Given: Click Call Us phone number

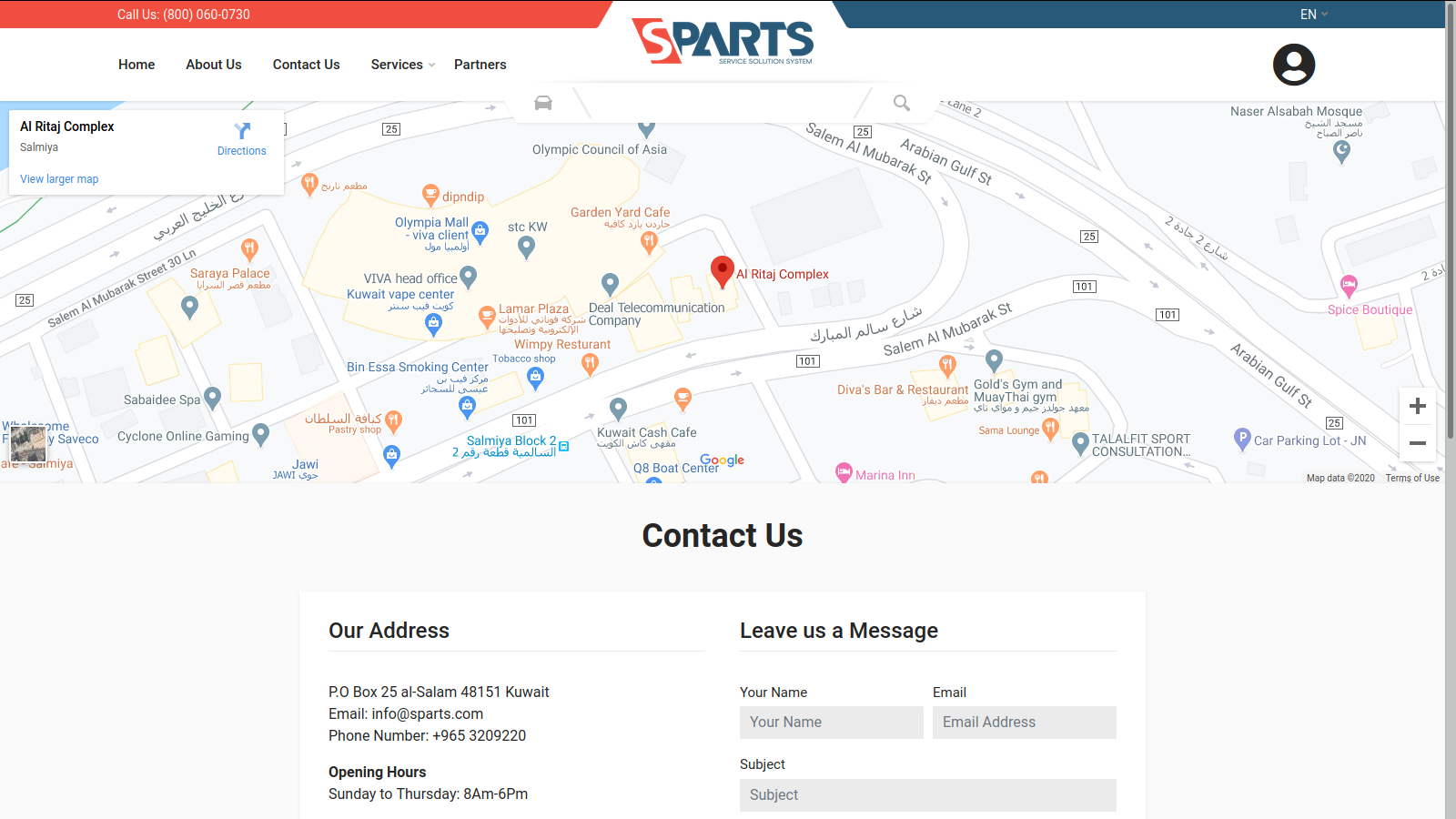Looking at the screenshot, I should (x=184, y=15).
